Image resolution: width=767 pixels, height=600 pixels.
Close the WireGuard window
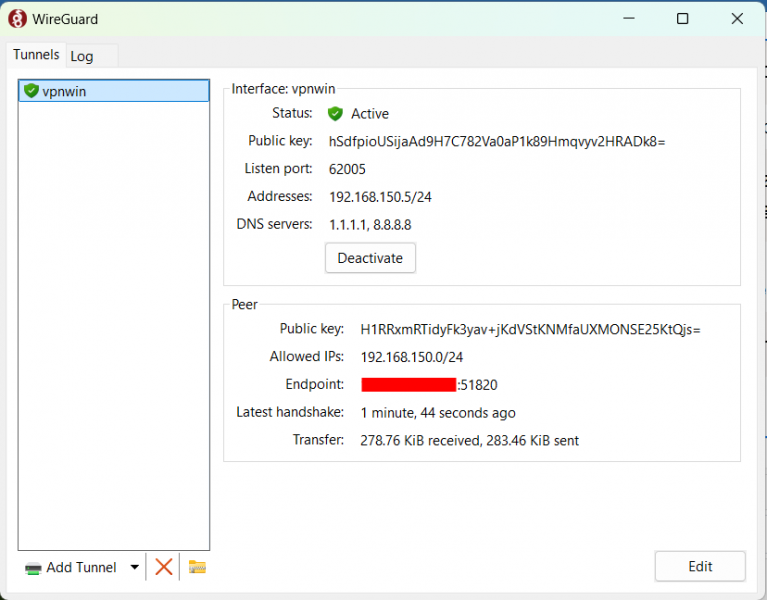[737, 19]
